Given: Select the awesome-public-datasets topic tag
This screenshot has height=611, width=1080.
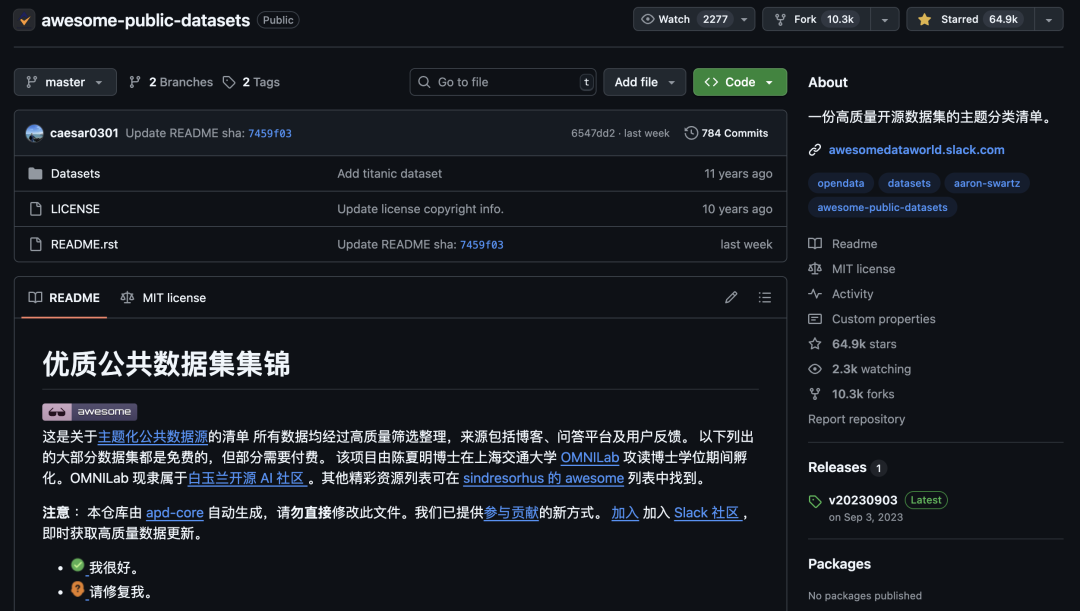Looking at the screenshot, I should point(882,207).
